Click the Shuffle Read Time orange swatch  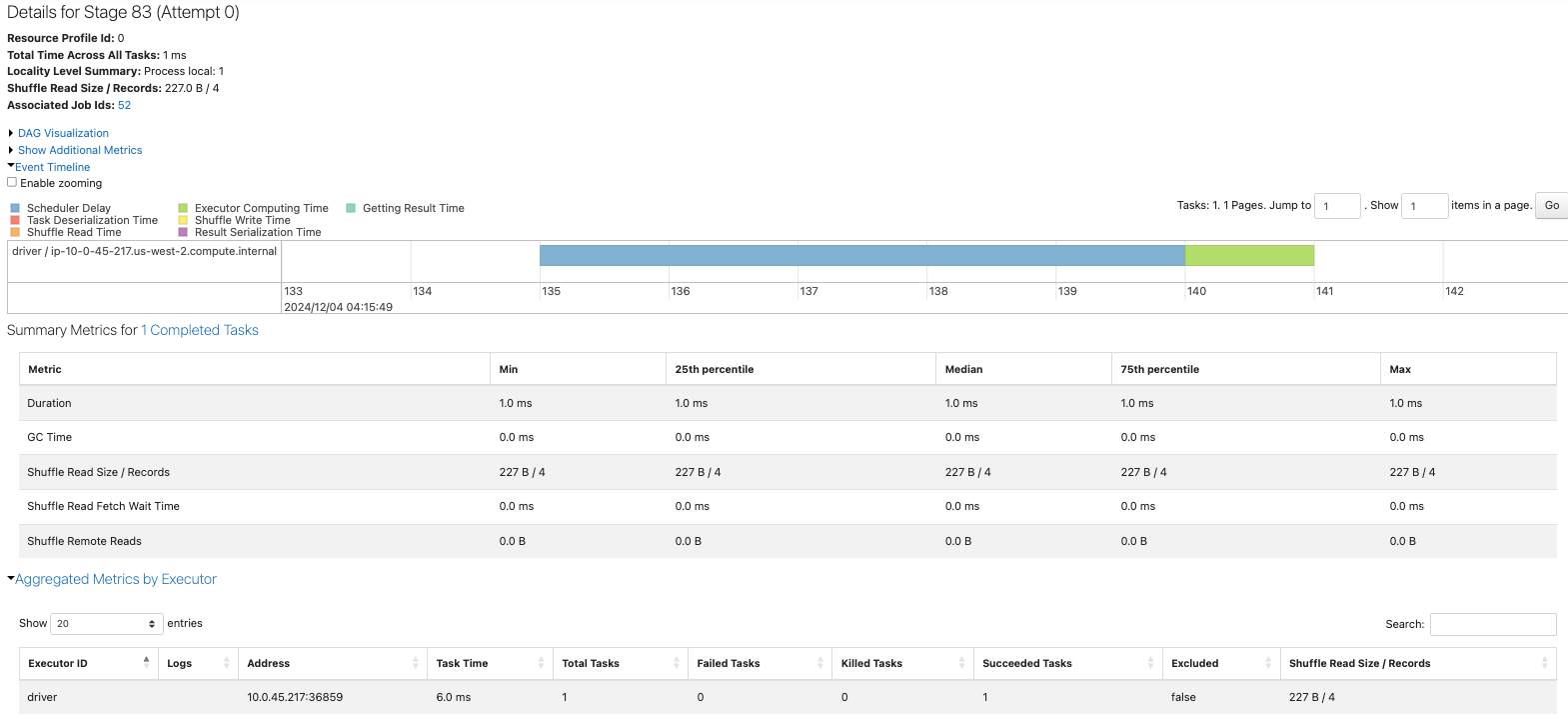(x=15, y=232)
